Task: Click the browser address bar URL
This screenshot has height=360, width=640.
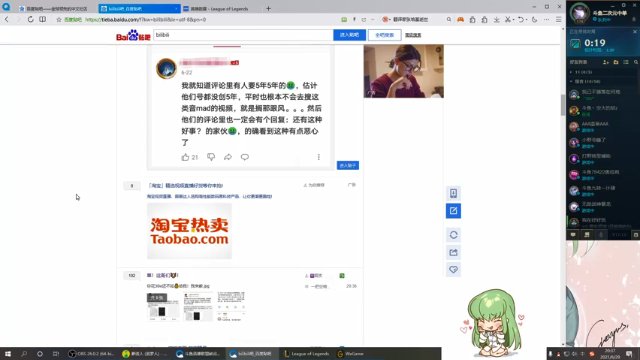Action: tap(146, 20)
